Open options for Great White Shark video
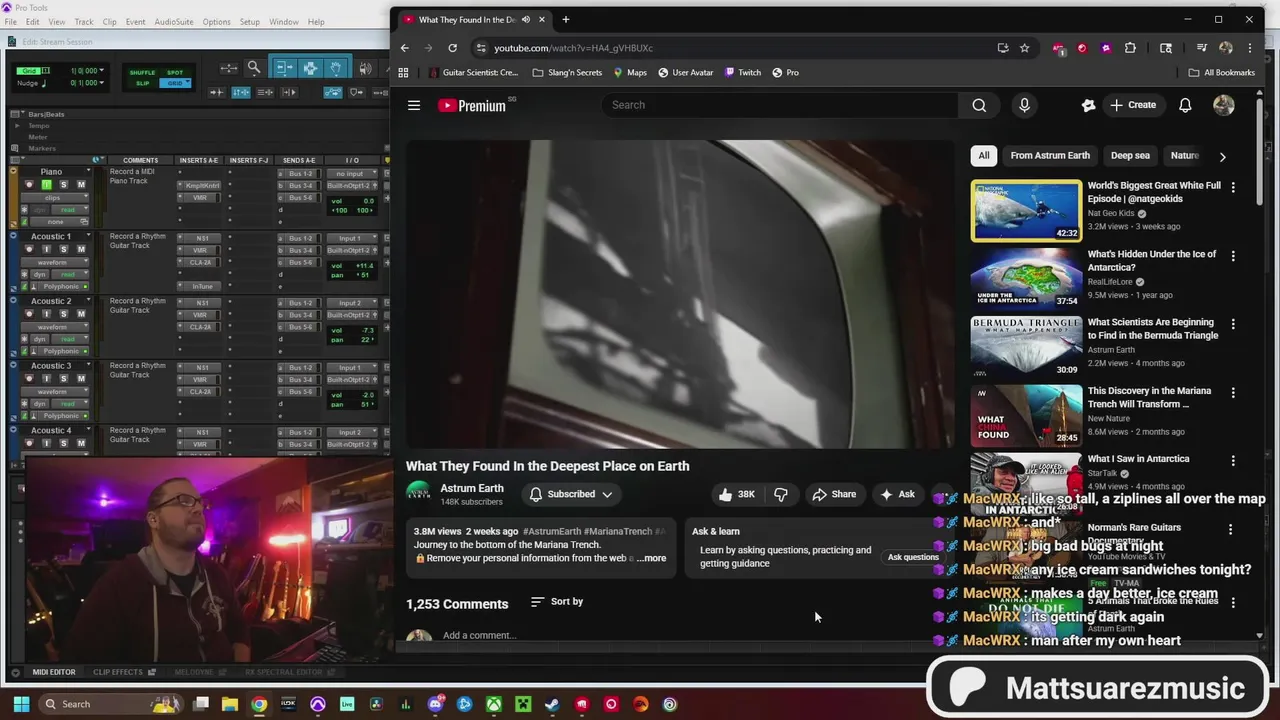This screenshot has height=720, width=1280. 1233,187
